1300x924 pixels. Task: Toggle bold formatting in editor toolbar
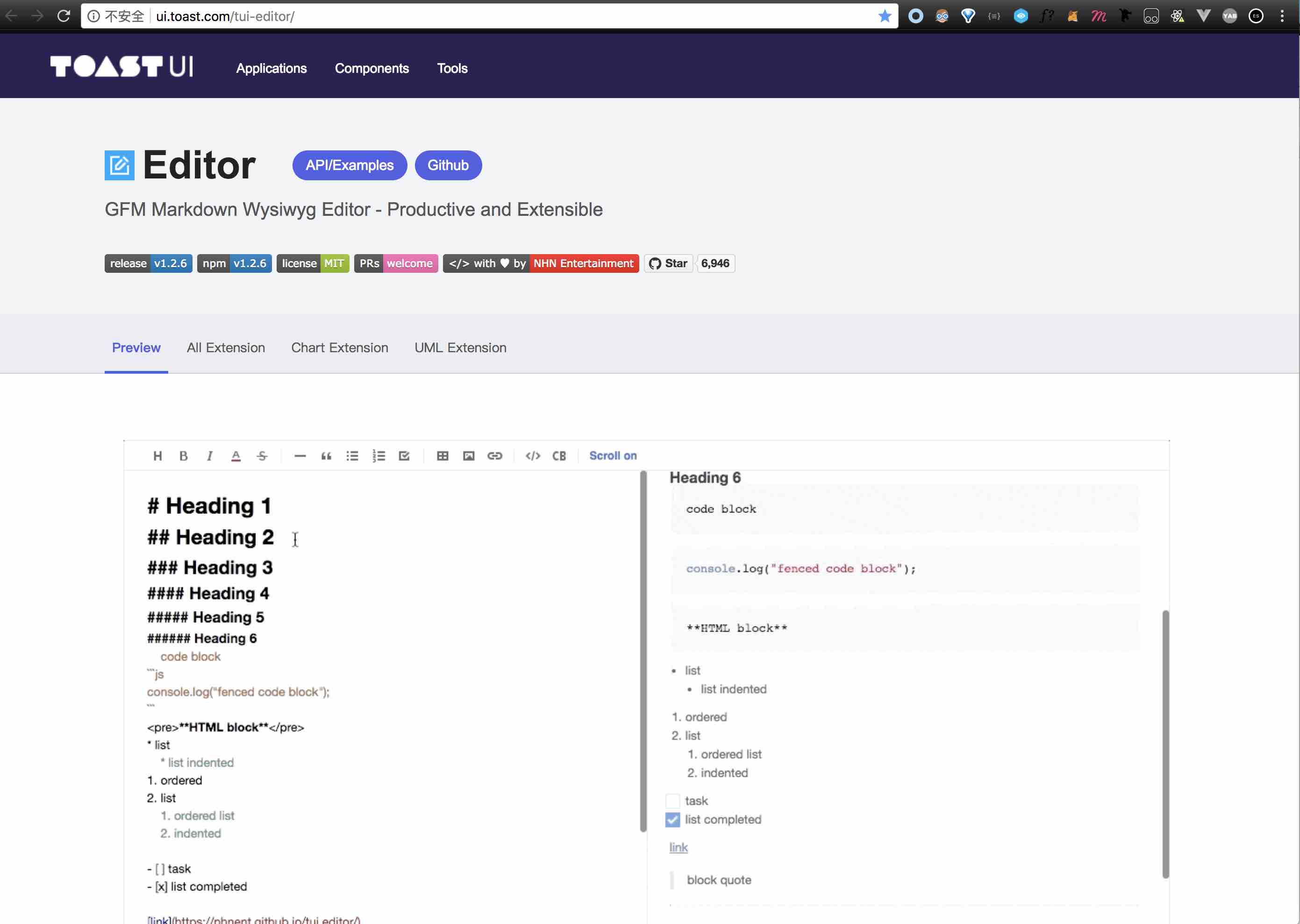pyautogui.click(x=183, y=456)
